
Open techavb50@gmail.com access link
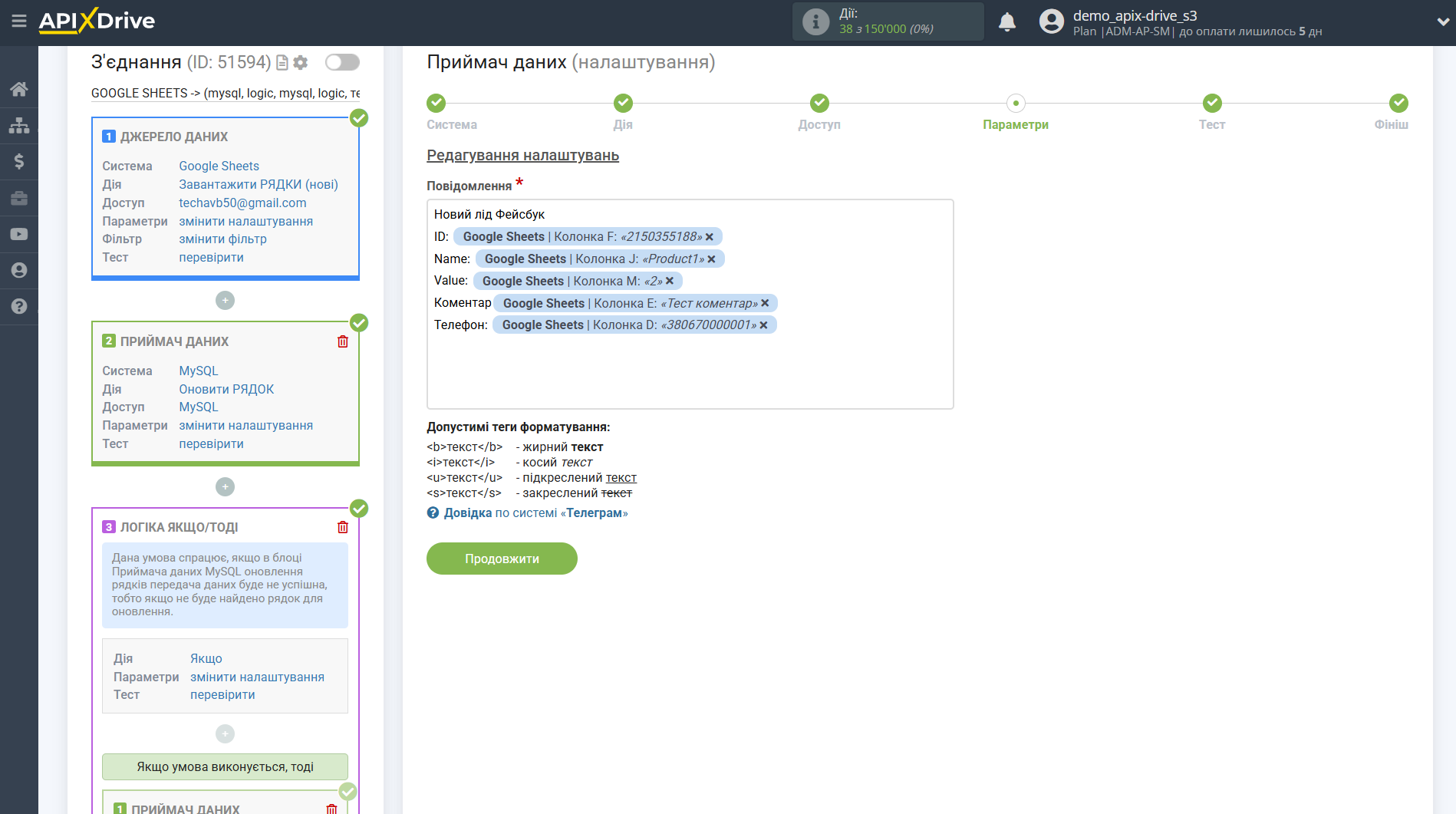coord(242,203)
